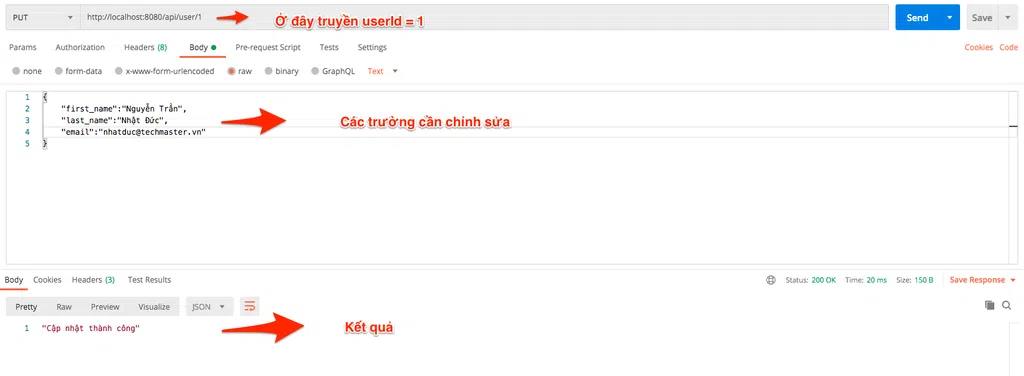Click the globe network icon beside Status
Screen dimensions: 1024x376
coord(771,280)
